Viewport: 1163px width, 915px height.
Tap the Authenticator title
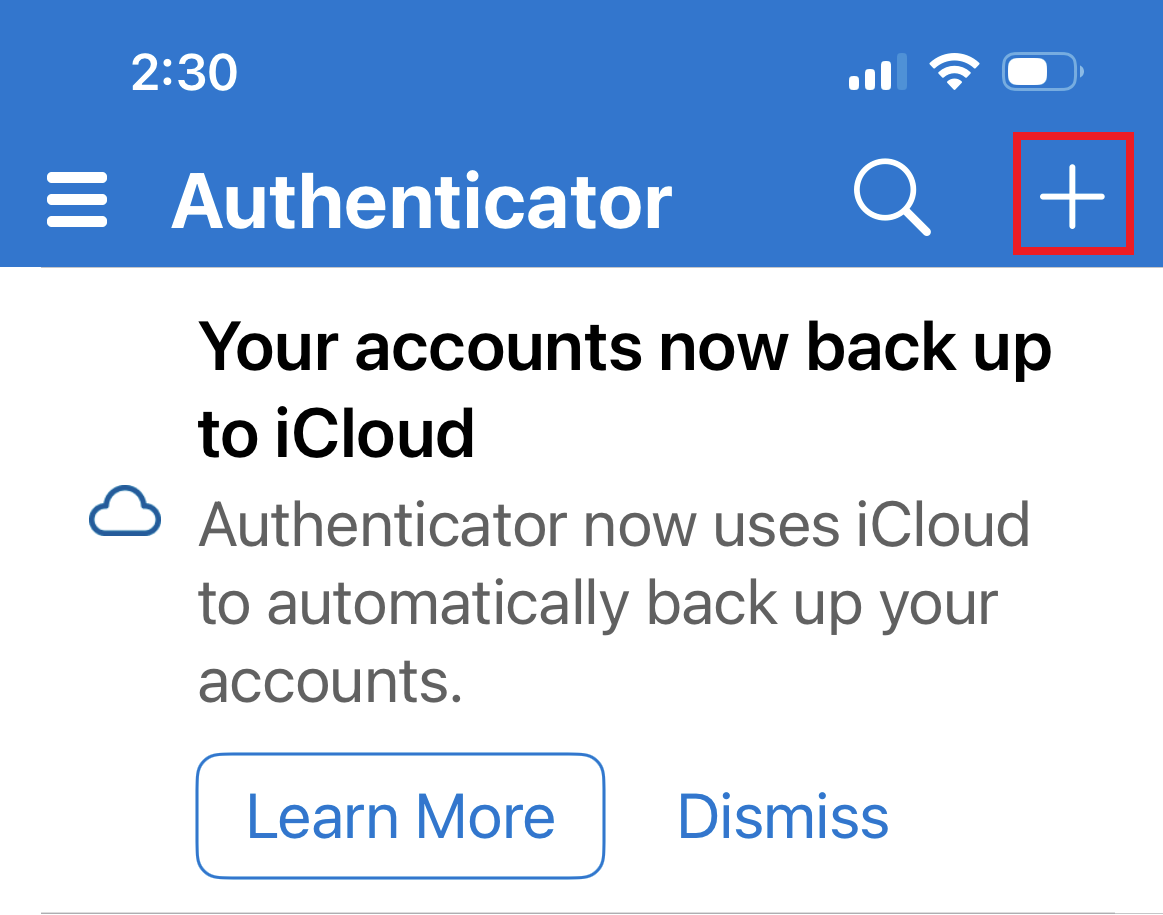[421, 202]
